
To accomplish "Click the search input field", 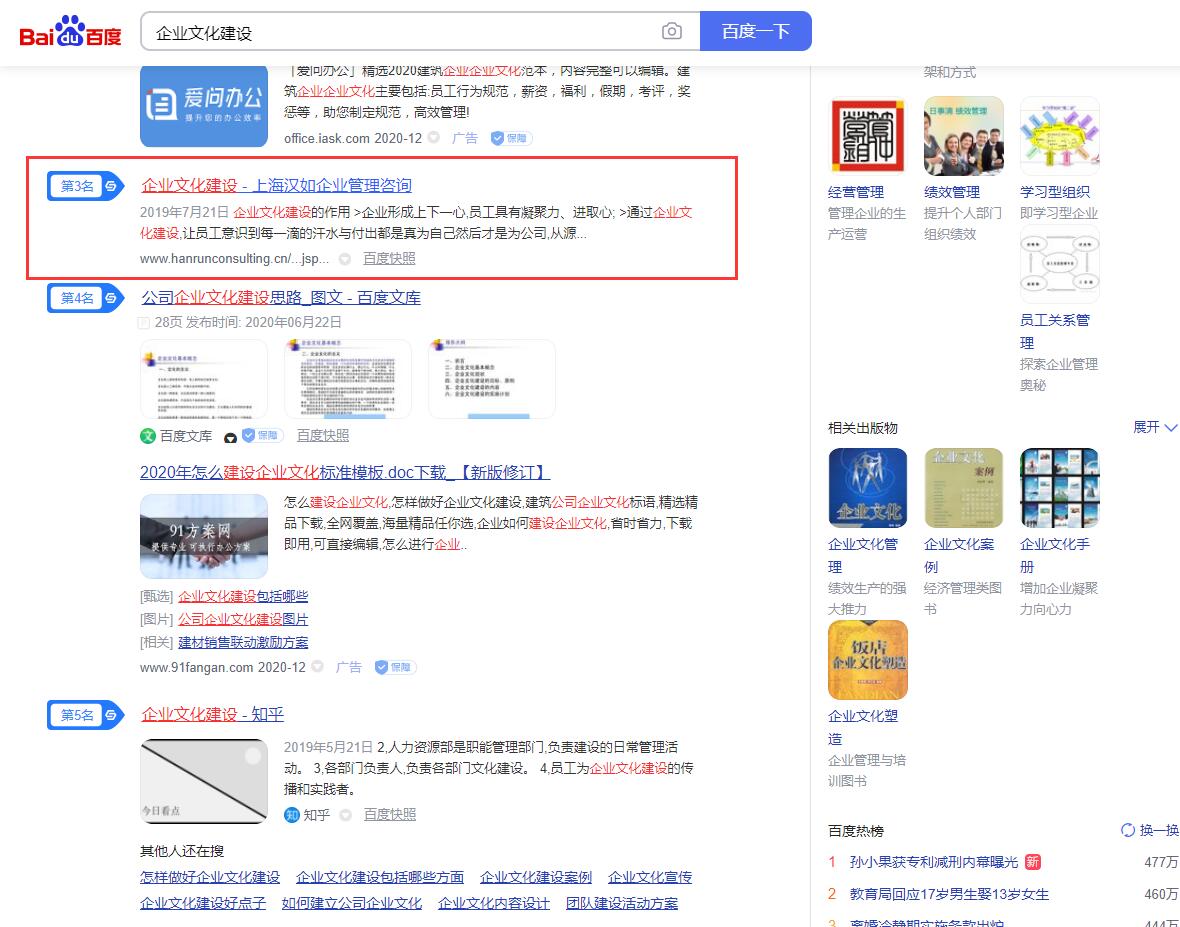I will coord(400,32).
